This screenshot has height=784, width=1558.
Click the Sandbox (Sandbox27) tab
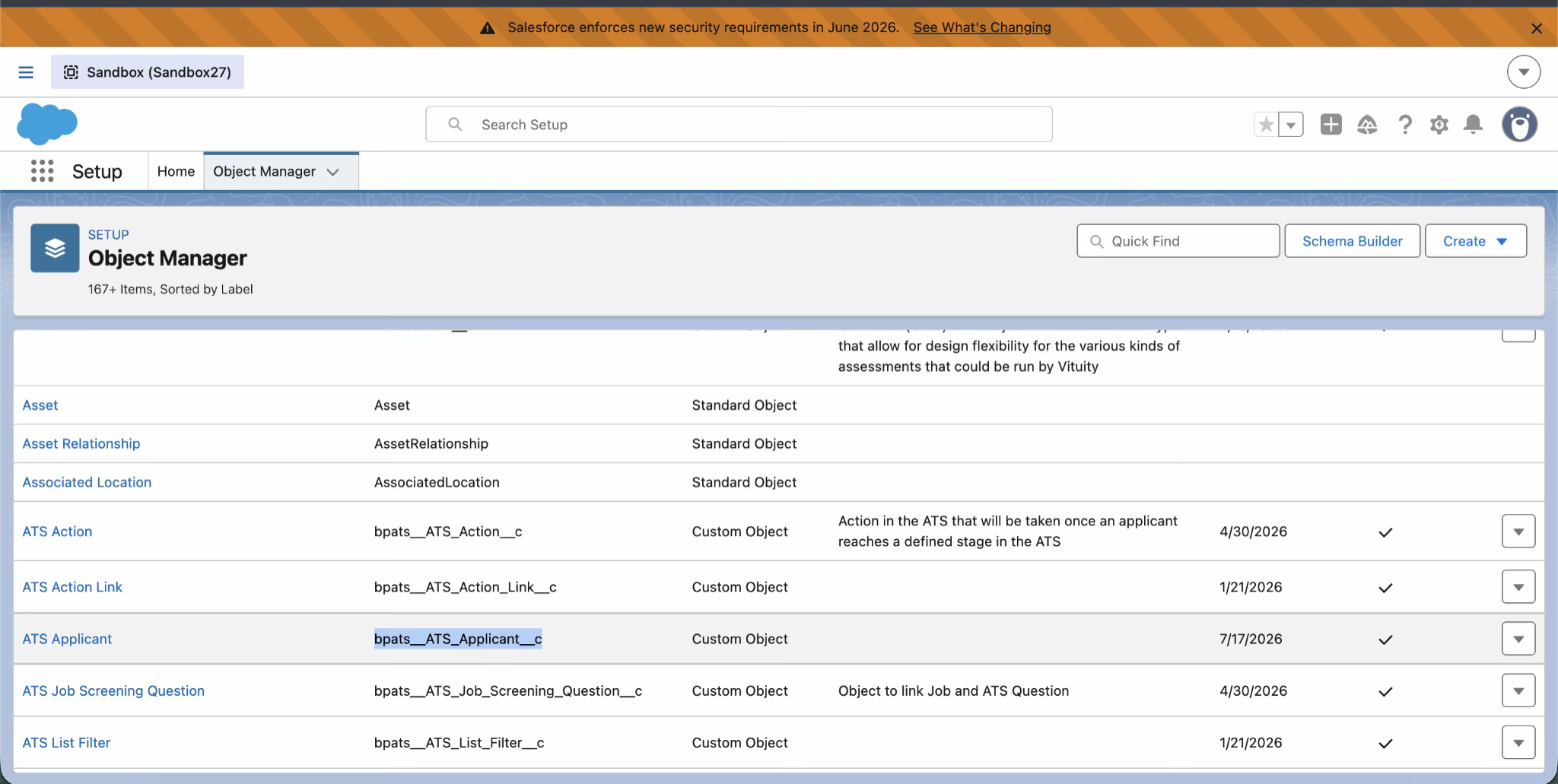coord(148,72)
